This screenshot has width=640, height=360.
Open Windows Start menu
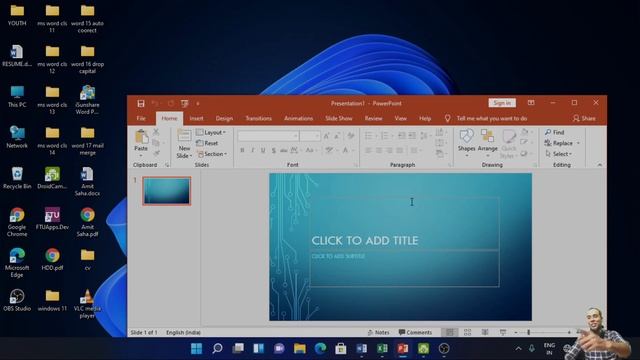pos(196,349)
